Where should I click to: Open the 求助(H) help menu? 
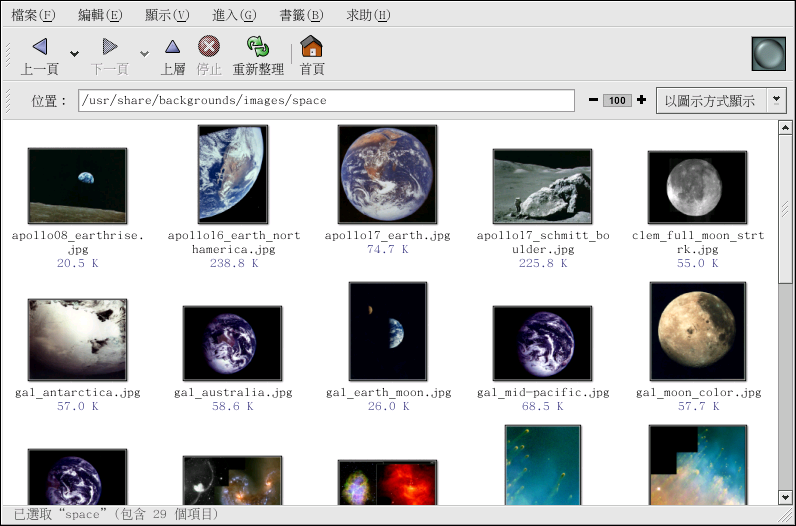(x=368, y=15)
